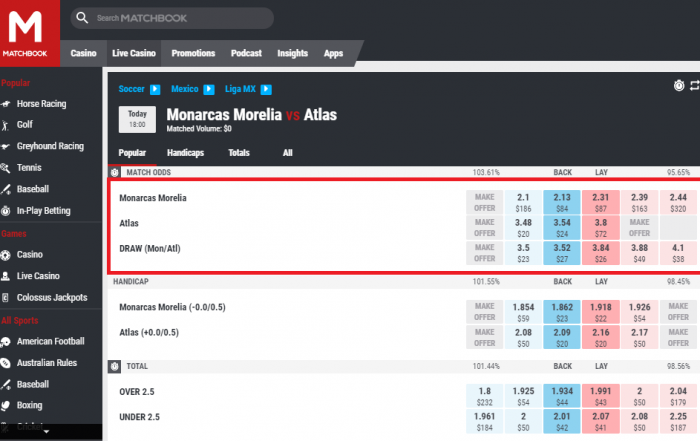Click the Live Casino dealer icon
The width and height of the screenshot is (700, 441).
coord(5,276)
